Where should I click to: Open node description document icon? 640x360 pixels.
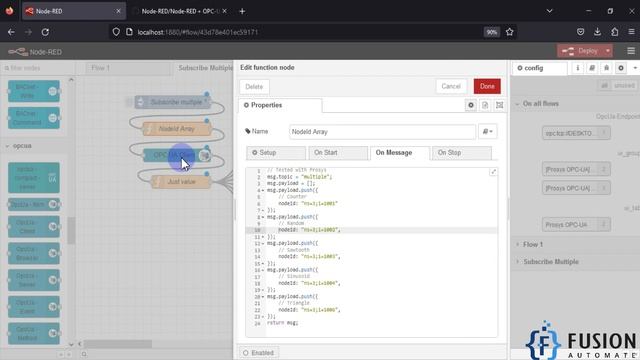[485, 105]
